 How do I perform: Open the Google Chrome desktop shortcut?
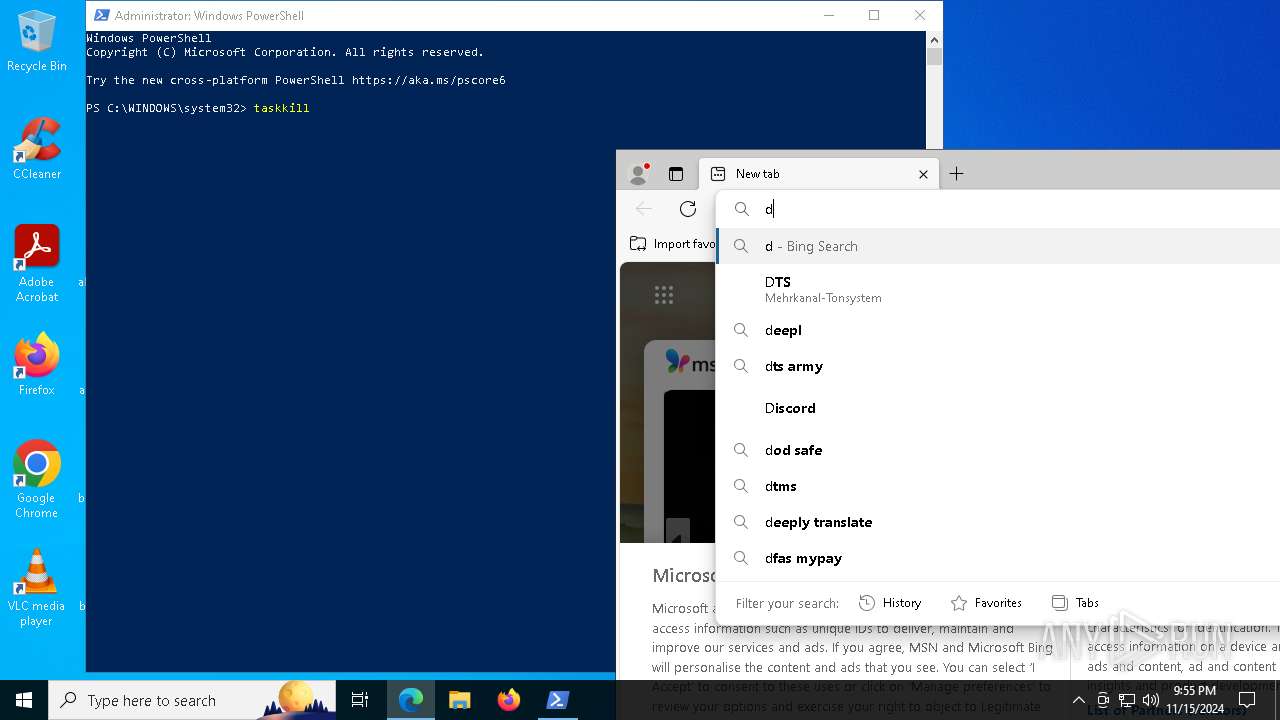coord(37,479)
